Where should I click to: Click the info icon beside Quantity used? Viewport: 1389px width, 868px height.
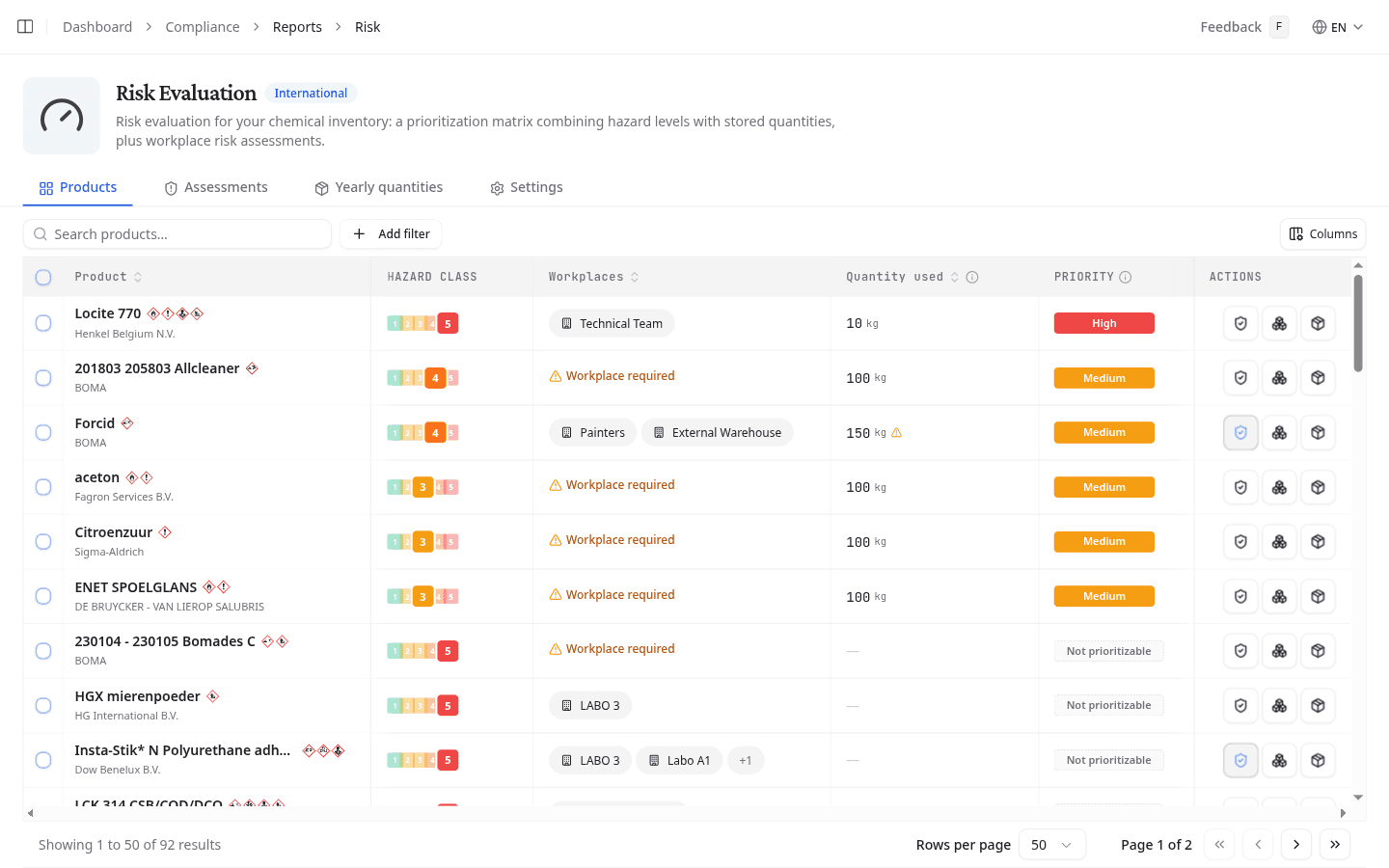tap(972, 278)
